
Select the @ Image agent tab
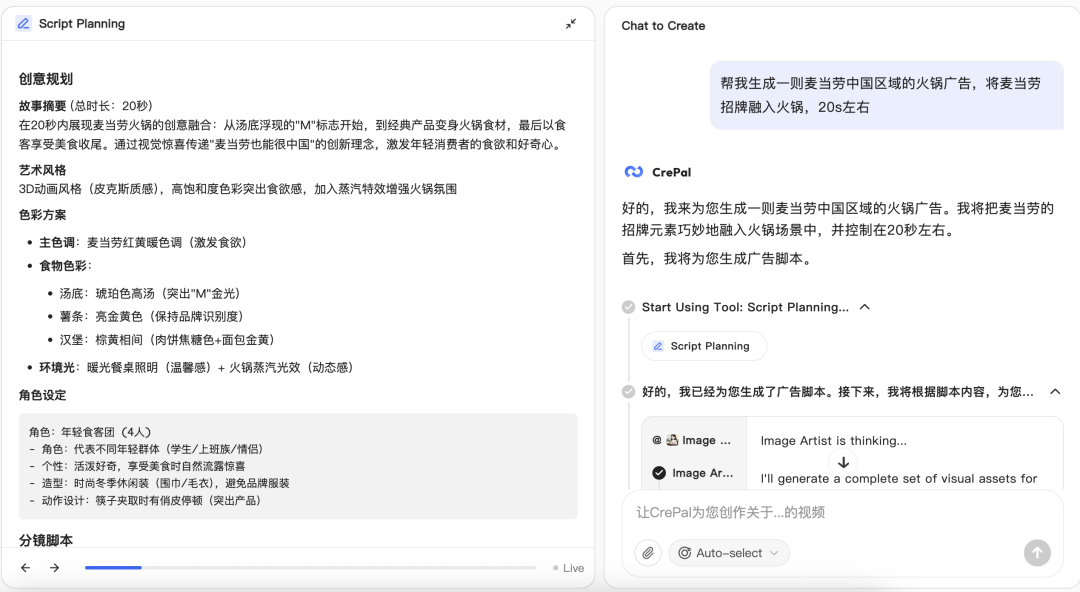point(694,440)
